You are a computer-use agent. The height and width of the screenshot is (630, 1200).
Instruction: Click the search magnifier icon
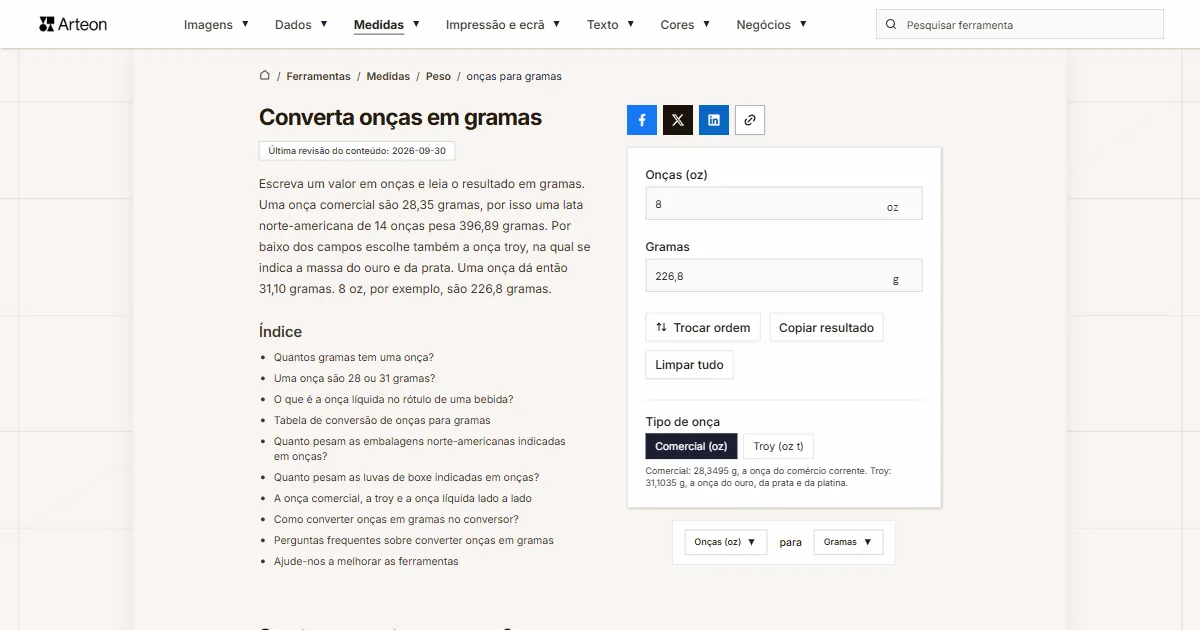click(x=891, y=25)
